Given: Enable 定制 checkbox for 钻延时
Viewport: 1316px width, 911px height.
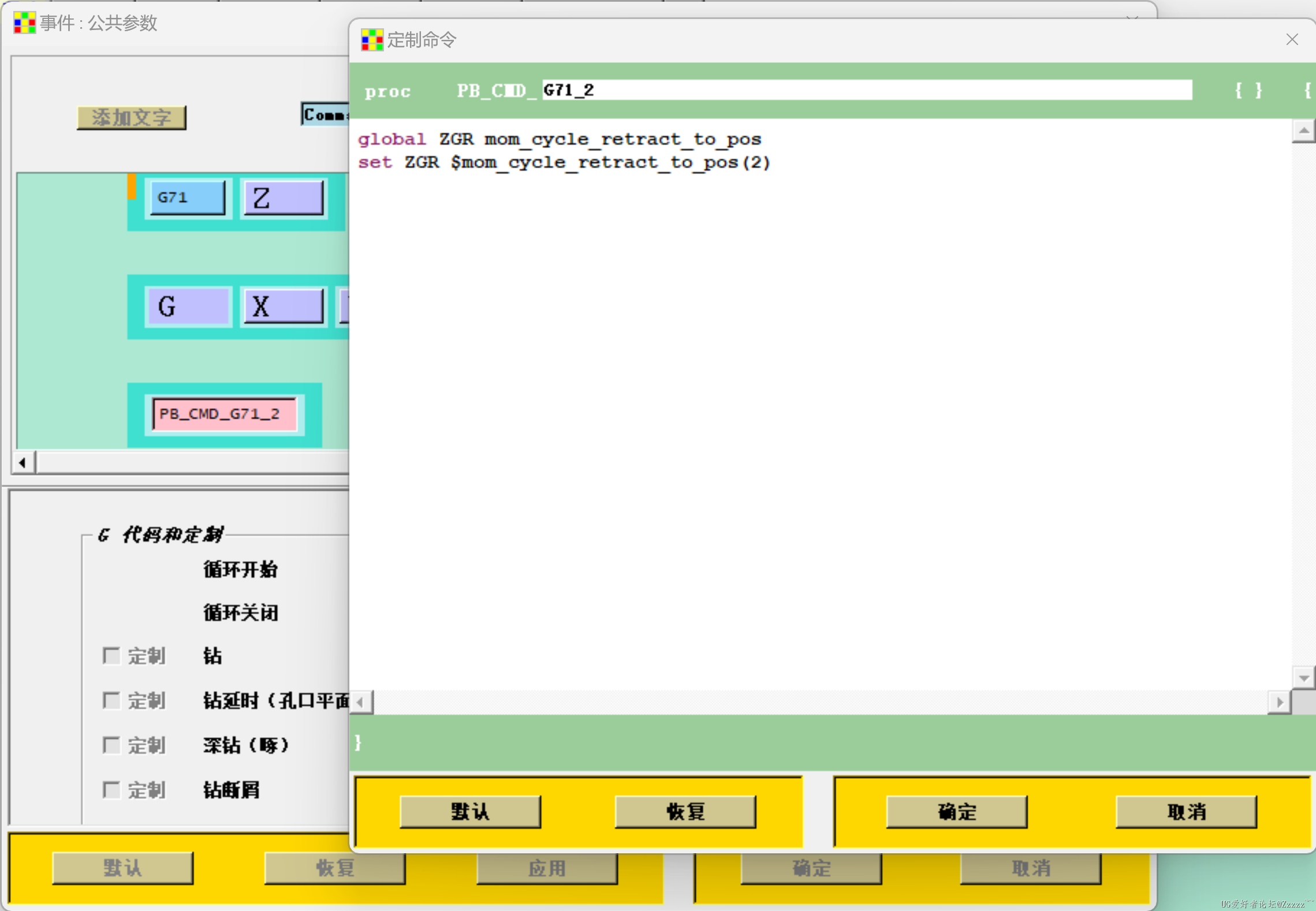Looking at the screenshot, I should tap(111, 700).
